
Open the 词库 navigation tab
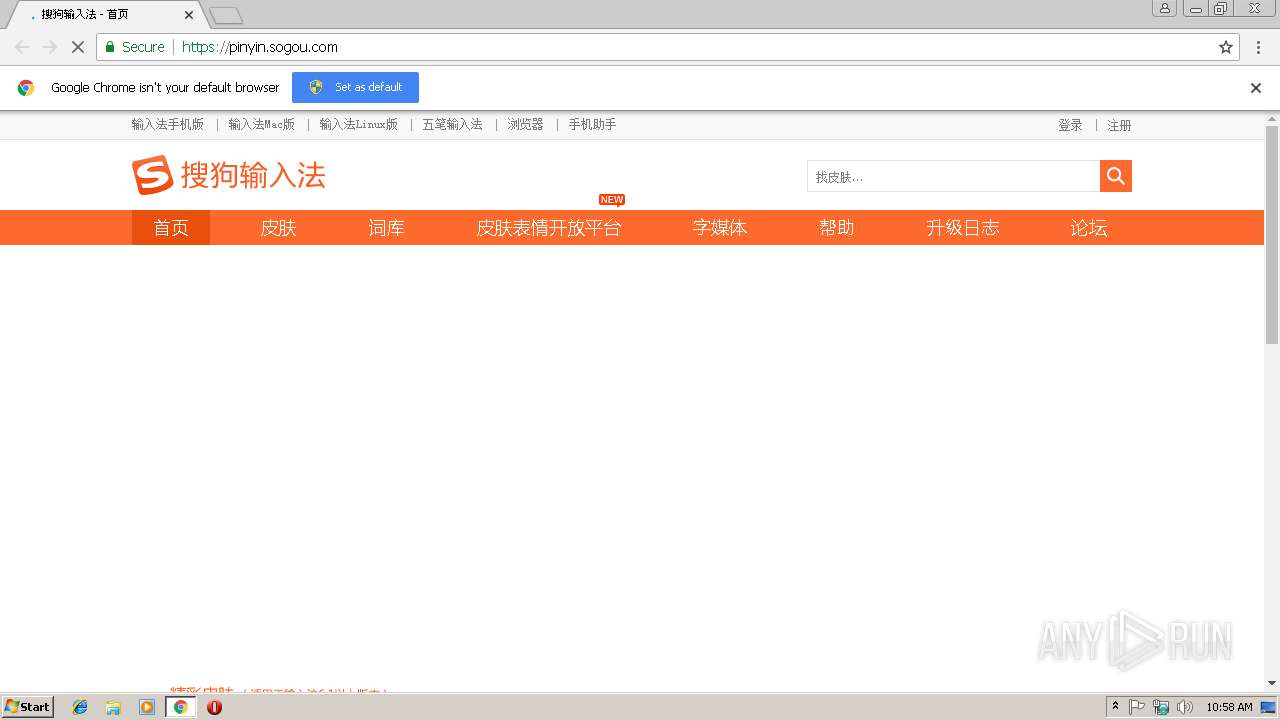point(386,228)
